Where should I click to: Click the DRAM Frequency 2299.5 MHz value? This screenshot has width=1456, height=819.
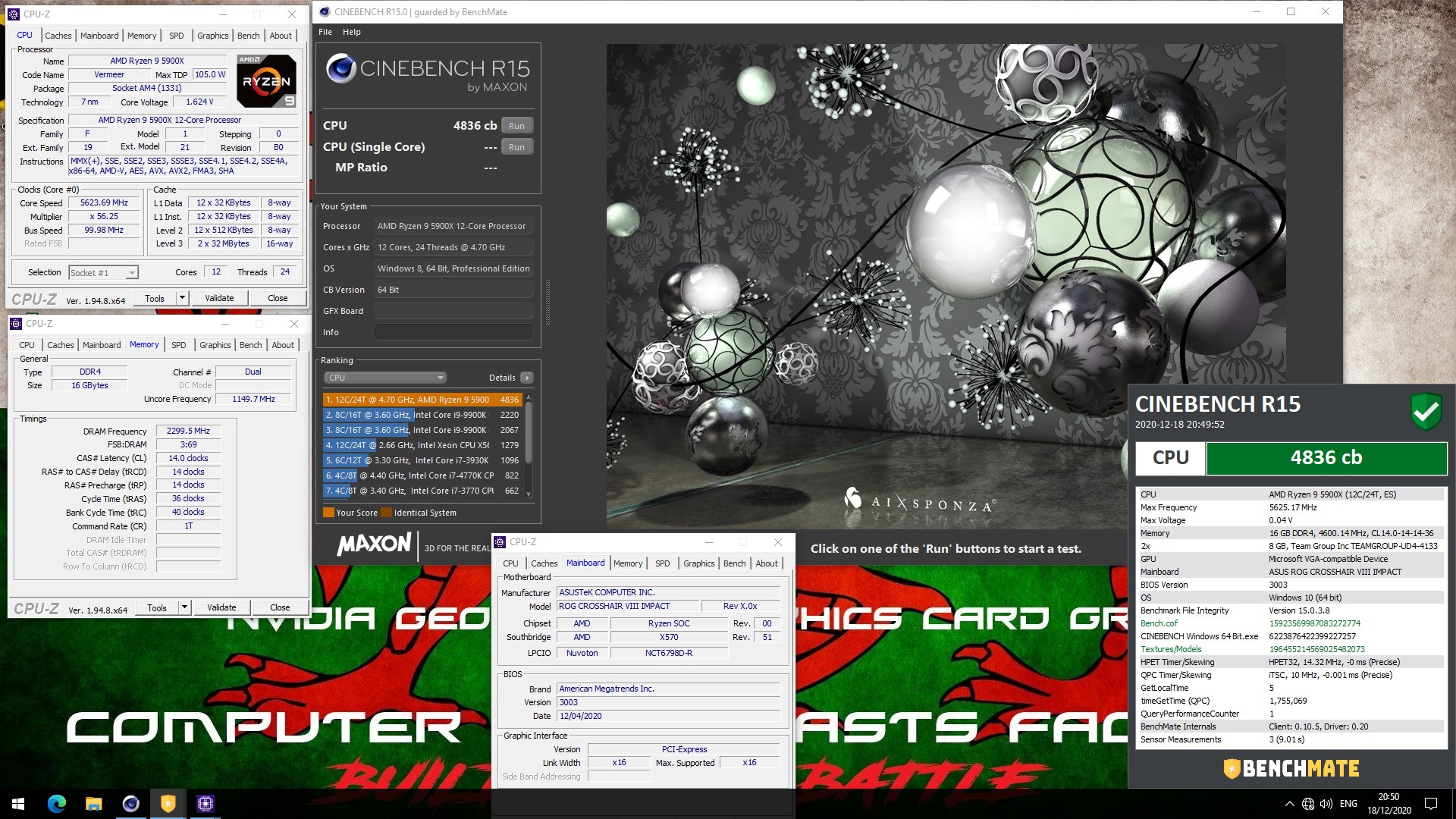188,431
